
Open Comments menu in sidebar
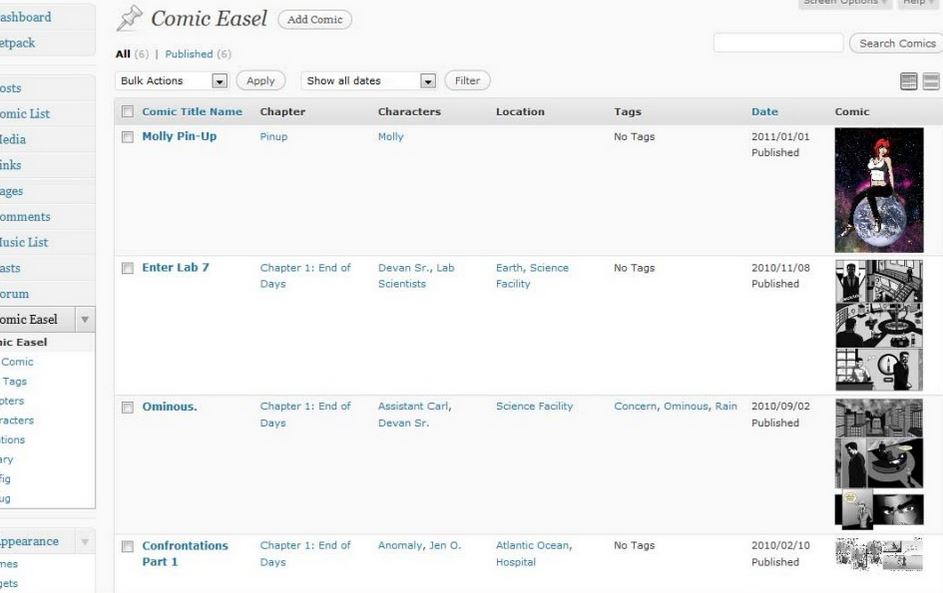25,217
